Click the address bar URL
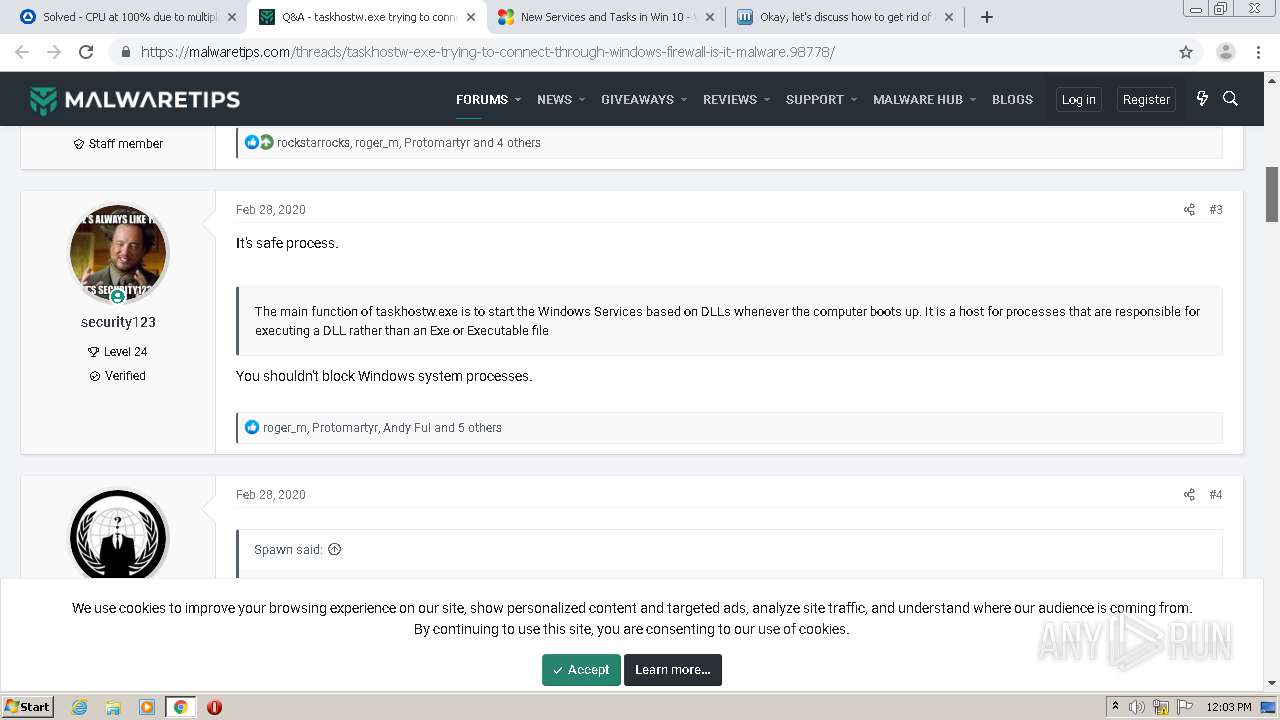Viewport: 1280px width, 720px height. click(488, 52)
